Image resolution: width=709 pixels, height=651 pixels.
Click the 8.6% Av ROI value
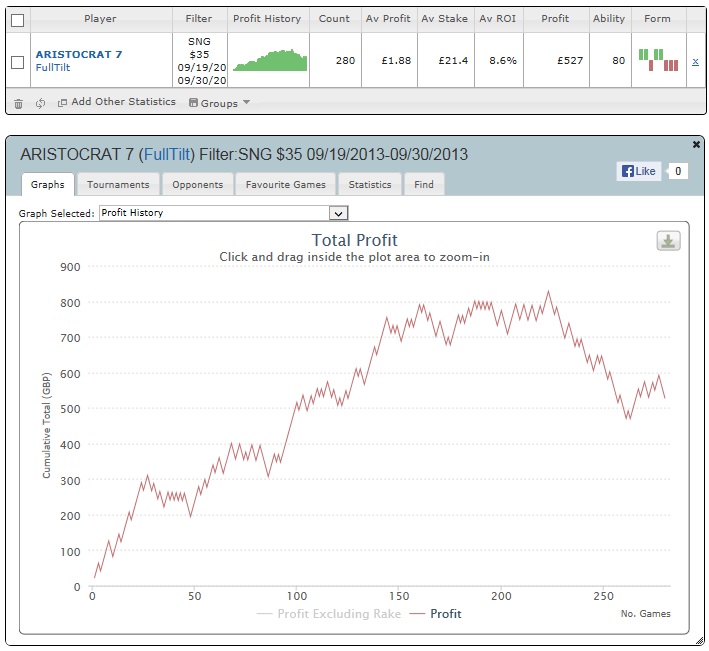click(x=503, y=61)
